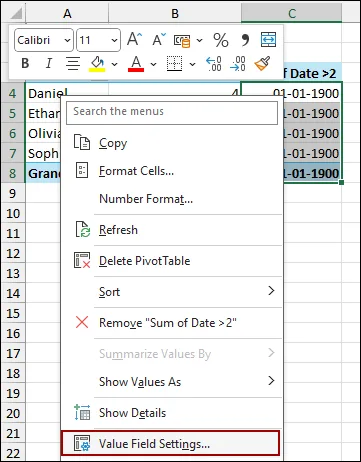Select row 15 header
361x462 pixels.
13,313
